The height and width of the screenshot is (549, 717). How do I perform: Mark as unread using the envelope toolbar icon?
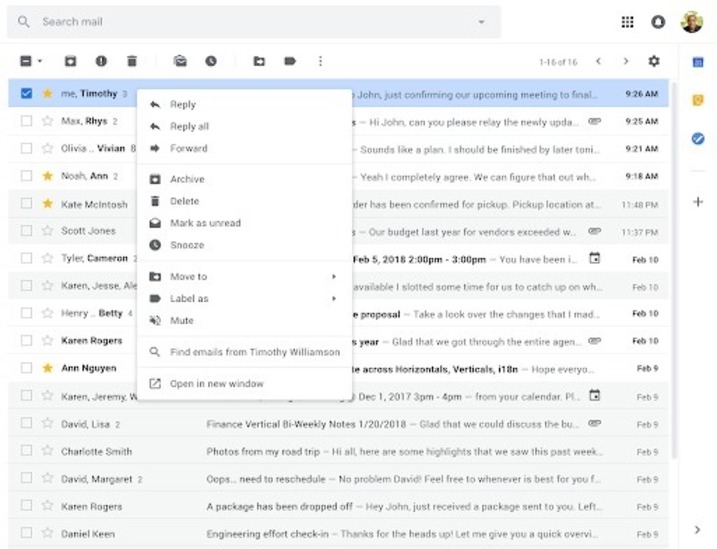click(180, 61)
